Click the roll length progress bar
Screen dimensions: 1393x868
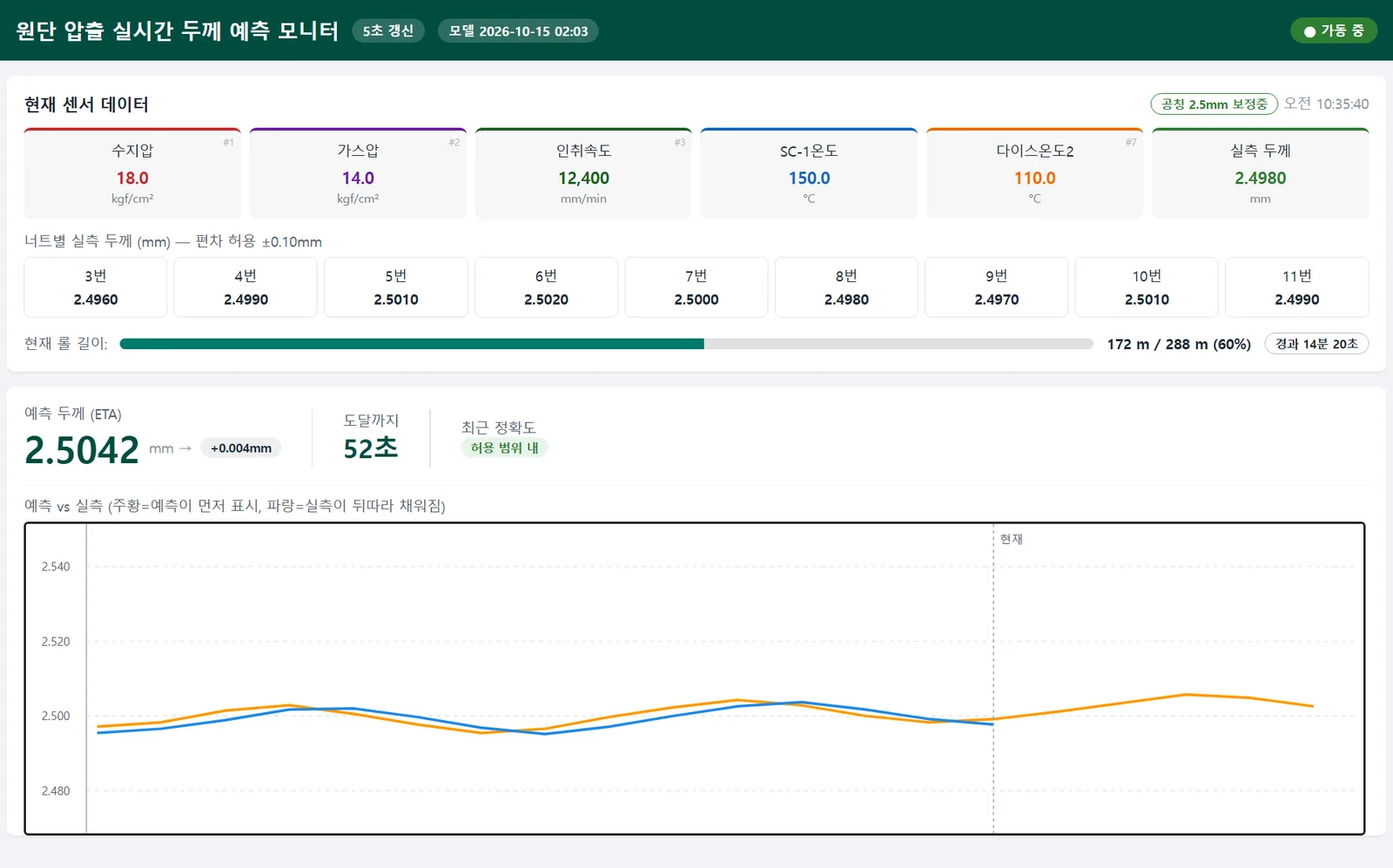tap(606, 344)
